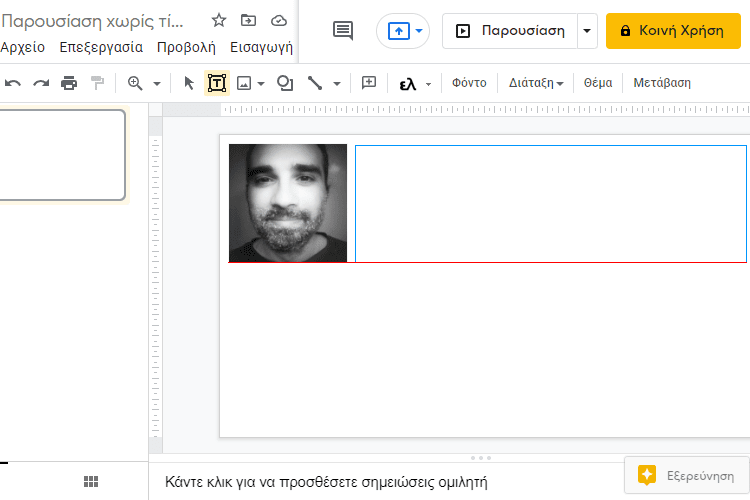This screenshot has height=500, width=750.
Task: Expand the line type dropdown arrow
Action: [x=337, y=84]
